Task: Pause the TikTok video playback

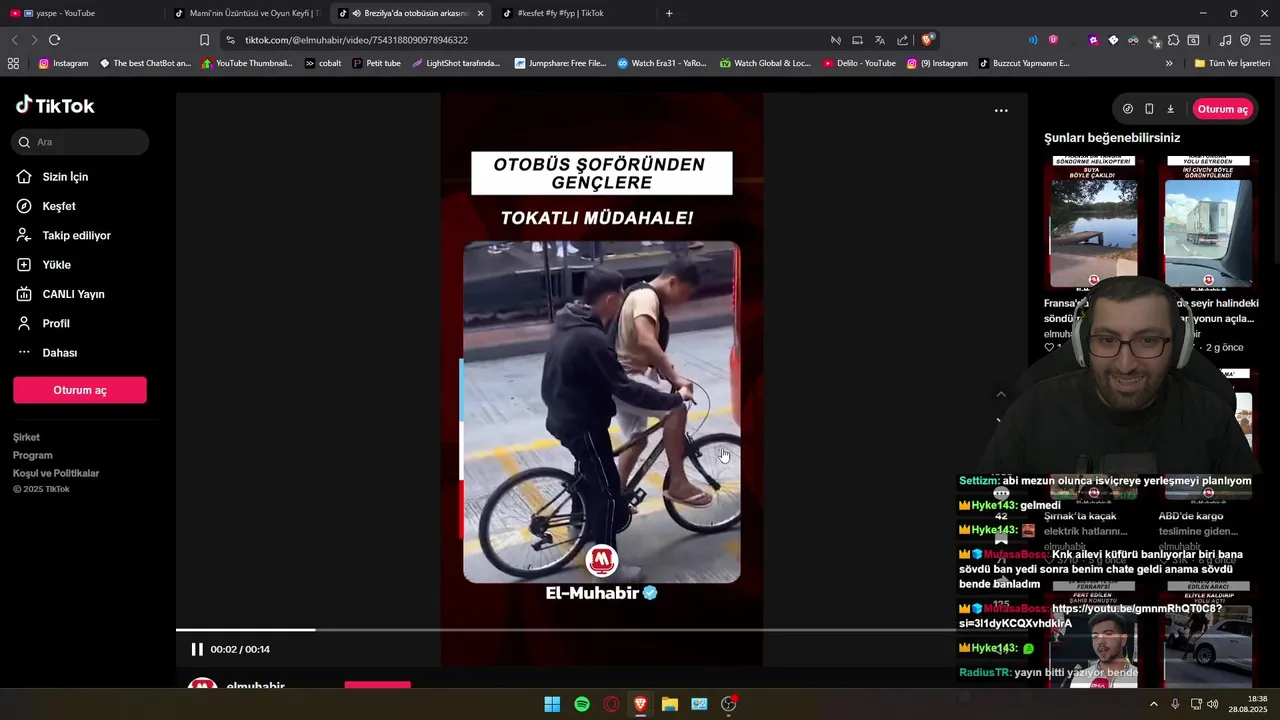Action: click(x=197, y=649)
